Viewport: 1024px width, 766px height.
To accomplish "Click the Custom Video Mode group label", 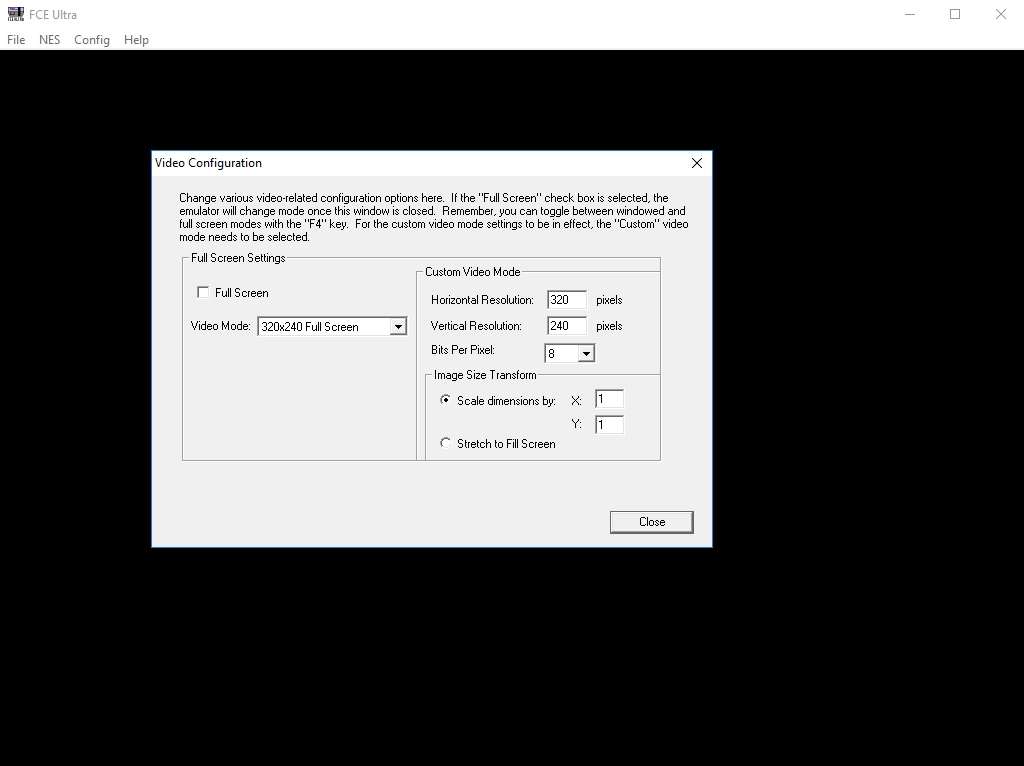I will pyautogui.click(x=473, y=272).
